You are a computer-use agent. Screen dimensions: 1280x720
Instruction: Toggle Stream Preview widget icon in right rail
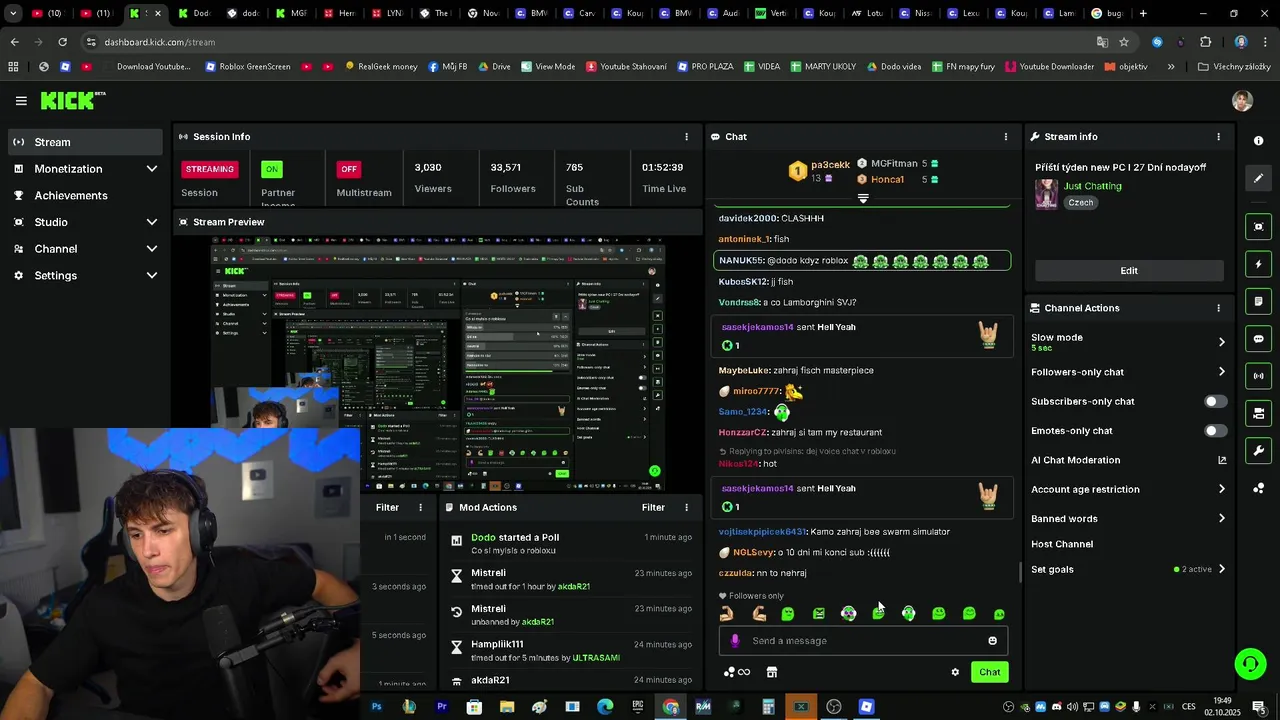pyautogui.click(x=1259, y=227)
